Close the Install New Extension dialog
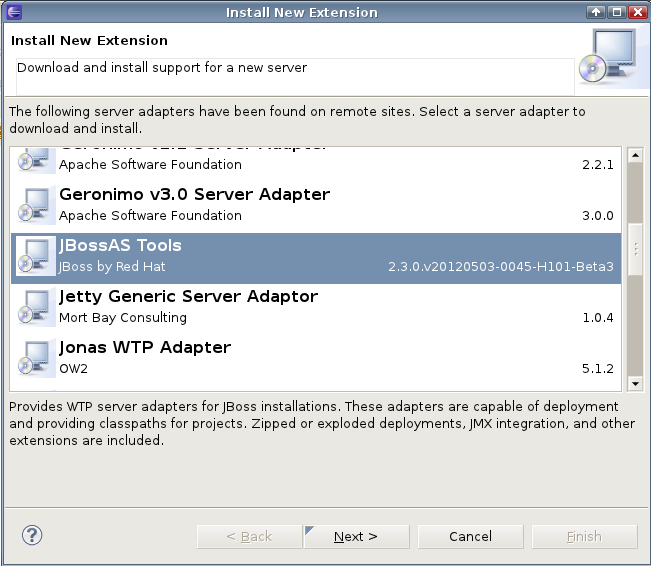651x566 pixels. click(x=638, y=12)
